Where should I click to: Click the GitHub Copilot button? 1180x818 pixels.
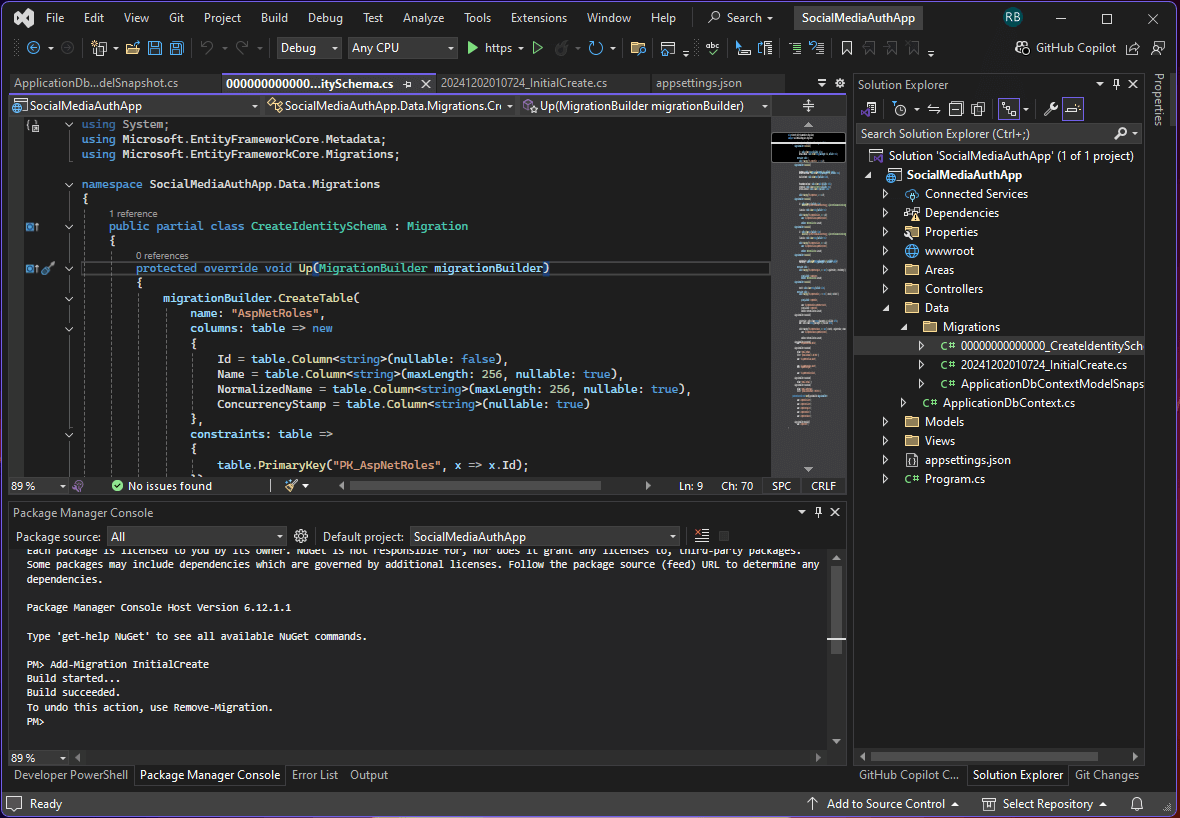(x=1065, y=48)
